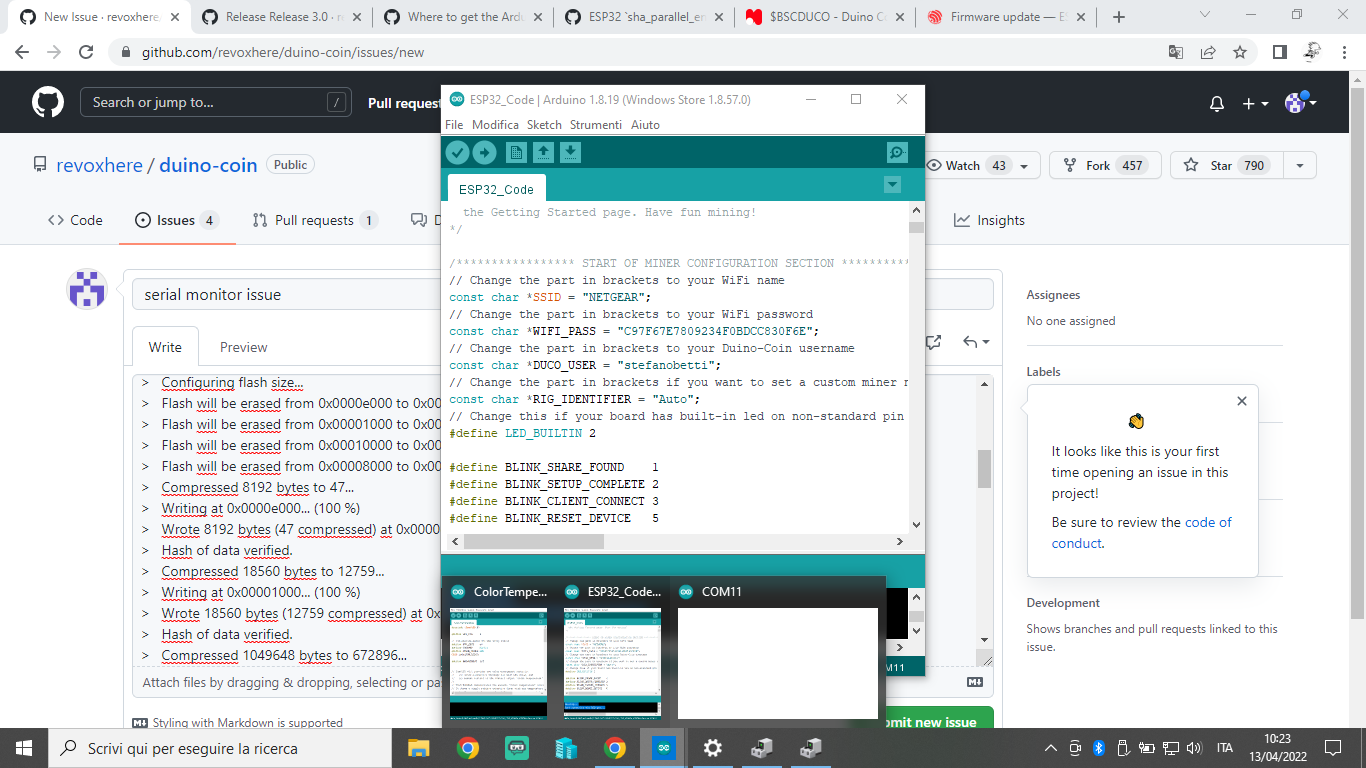The height and width of the screenshot is (768, 1366).
Task: Create a new sketch with New icon
Action: click(516, 152)
